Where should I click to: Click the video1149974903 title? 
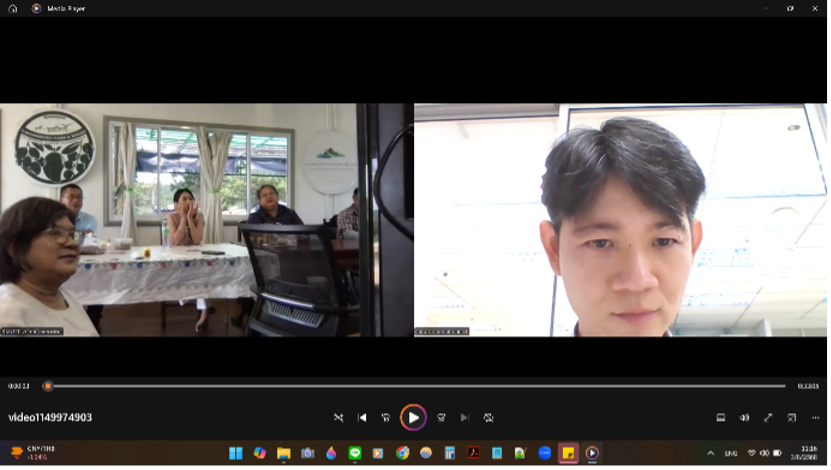tap(50, 417)
